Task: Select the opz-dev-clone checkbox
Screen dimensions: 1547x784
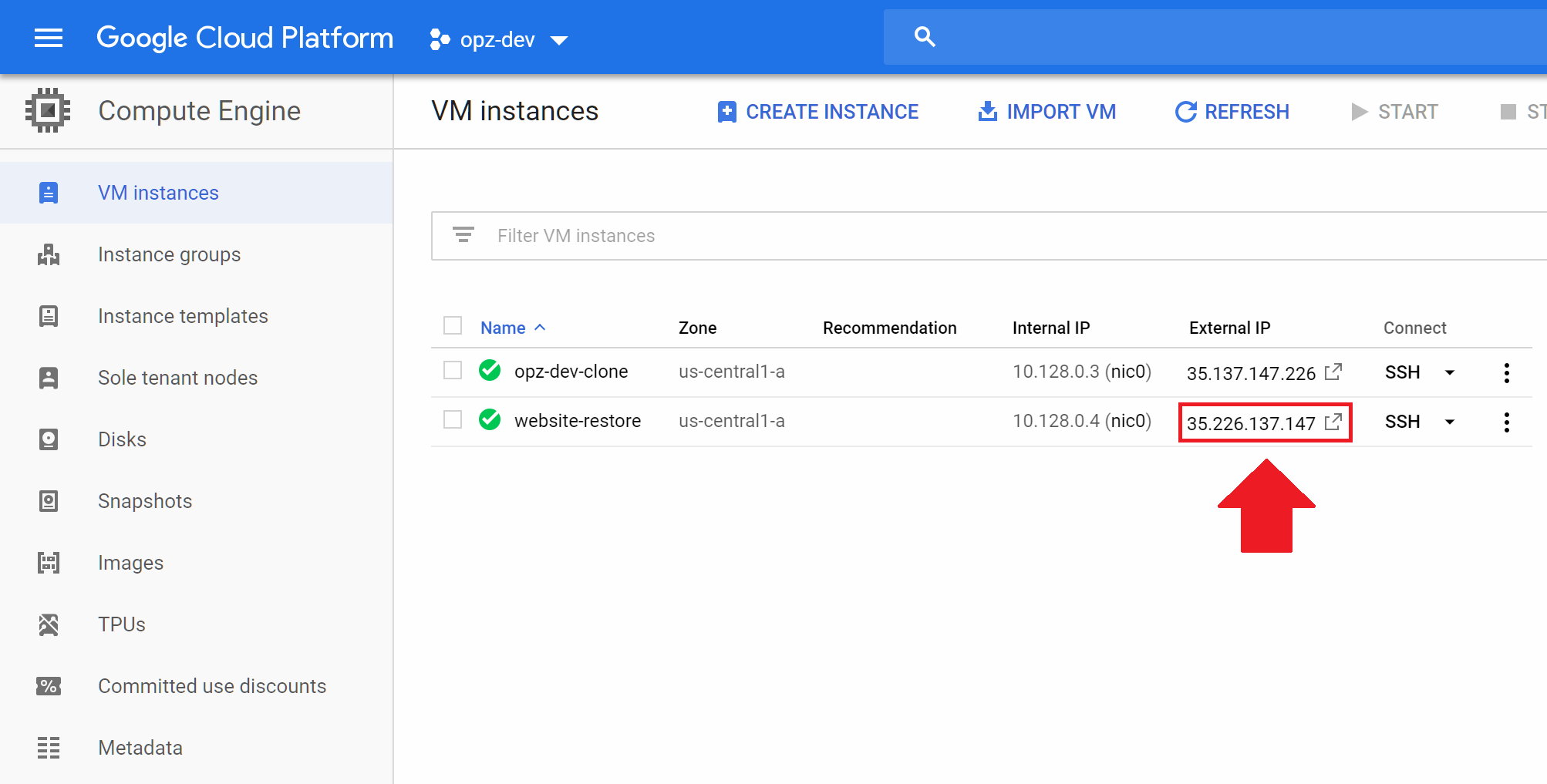Action: tap(453, 371)
